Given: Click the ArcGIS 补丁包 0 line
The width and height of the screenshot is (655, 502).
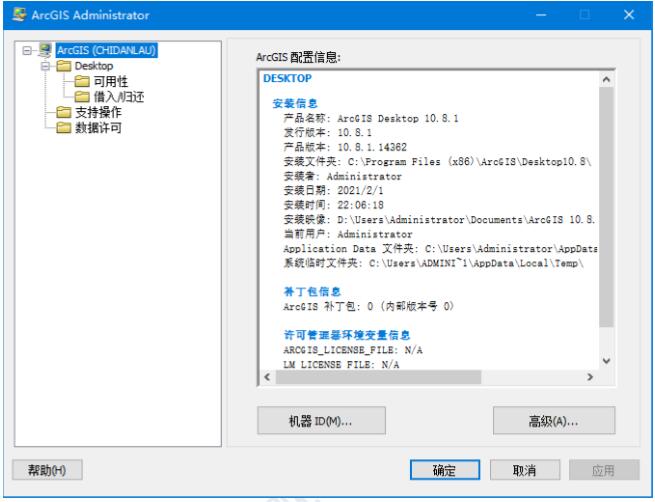Looking at the screenshot, I should point(368,307).
